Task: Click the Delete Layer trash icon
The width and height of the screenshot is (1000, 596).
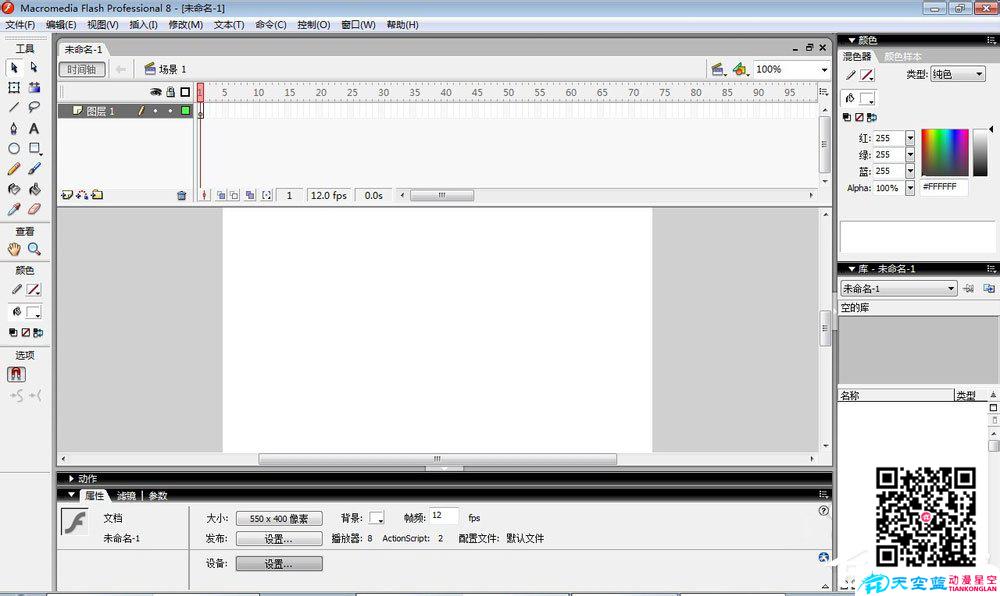Action: point(182,196)
